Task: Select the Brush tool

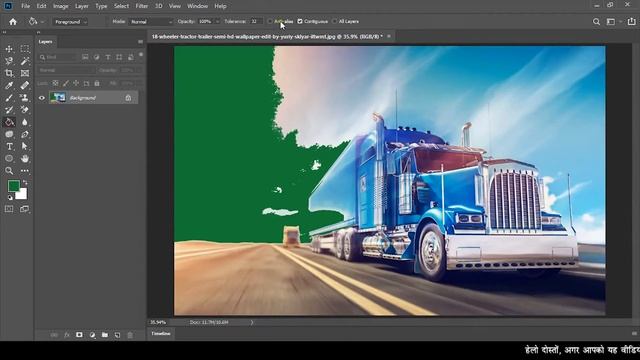Action: (x=9, y=98)
